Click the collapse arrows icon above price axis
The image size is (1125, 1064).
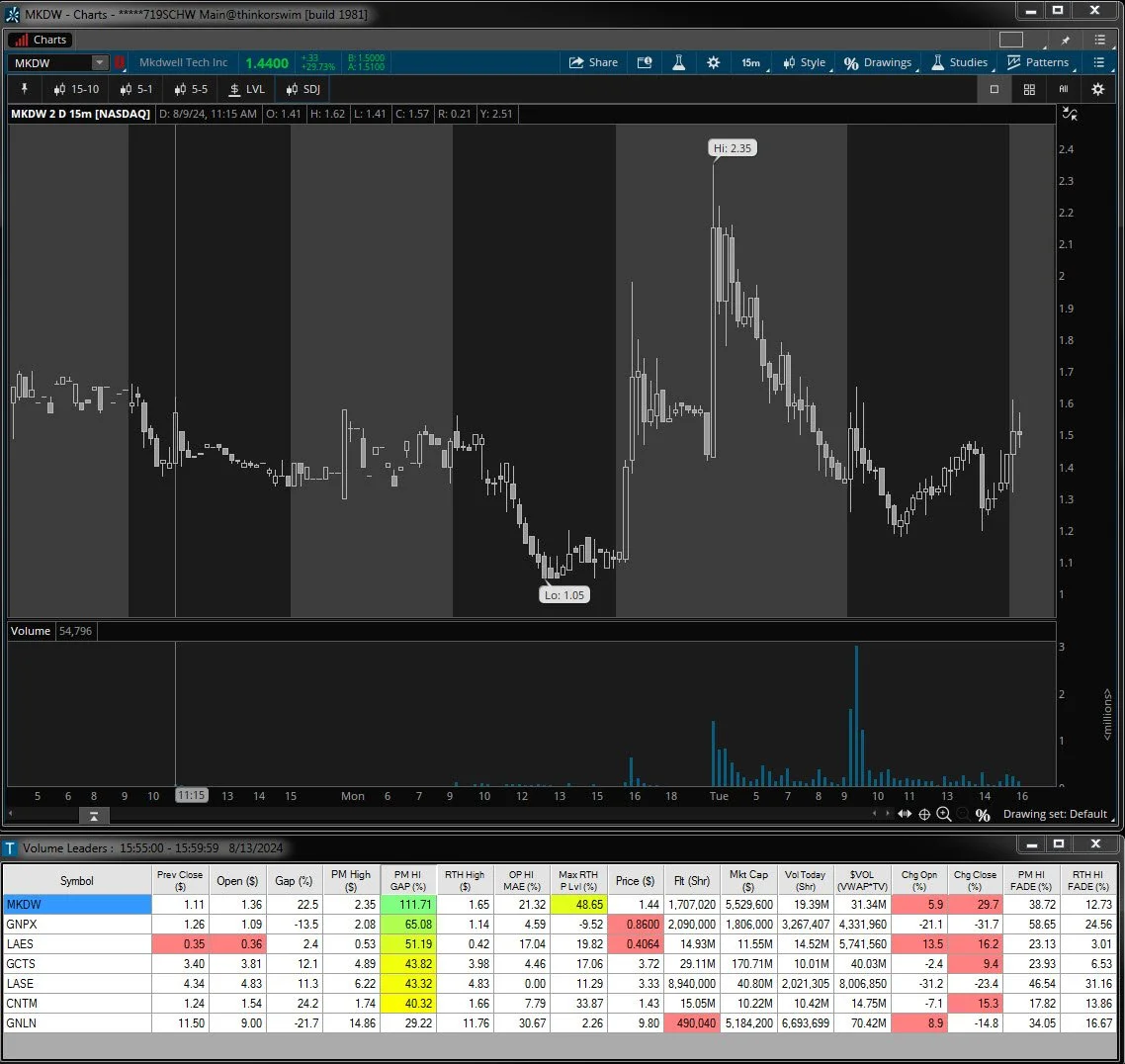point(1070,114)
